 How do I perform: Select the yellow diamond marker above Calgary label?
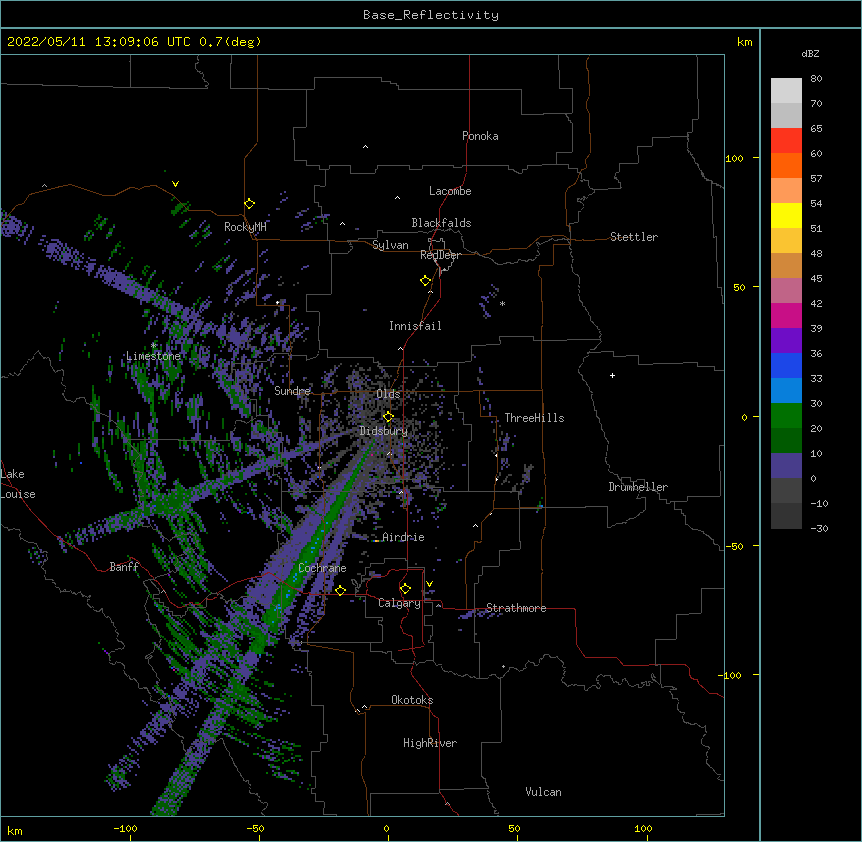(405, 589)
